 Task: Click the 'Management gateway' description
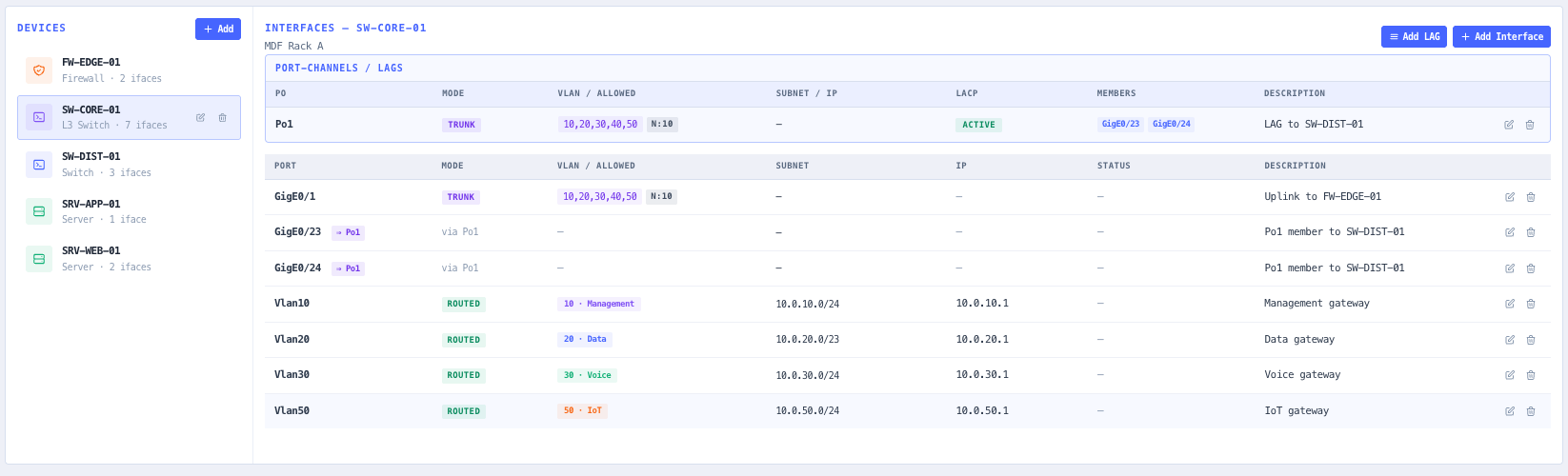click(x=1317, y=304)
